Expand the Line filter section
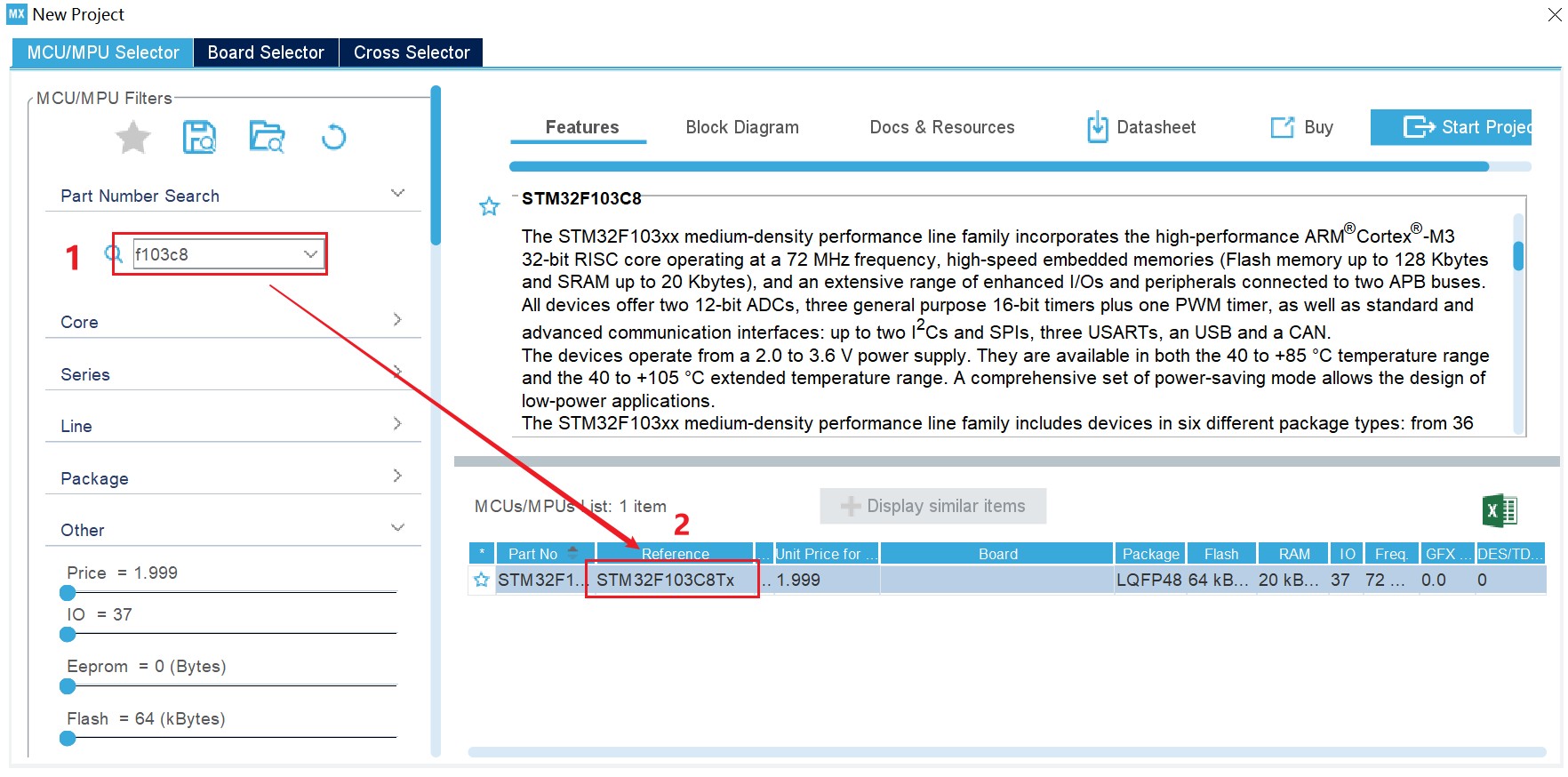Viewport: 1568px width, 777px height. [x=397, y=423]
